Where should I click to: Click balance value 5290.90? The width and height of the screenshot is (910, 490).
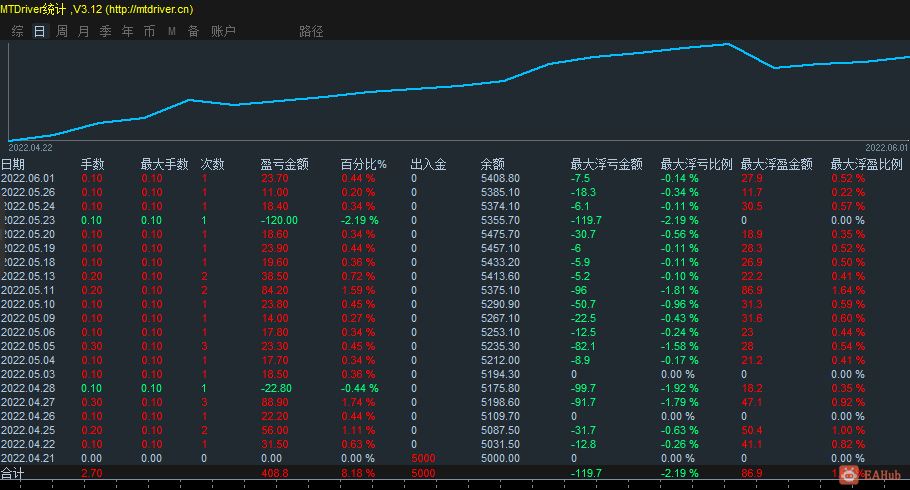pos(500,304)
